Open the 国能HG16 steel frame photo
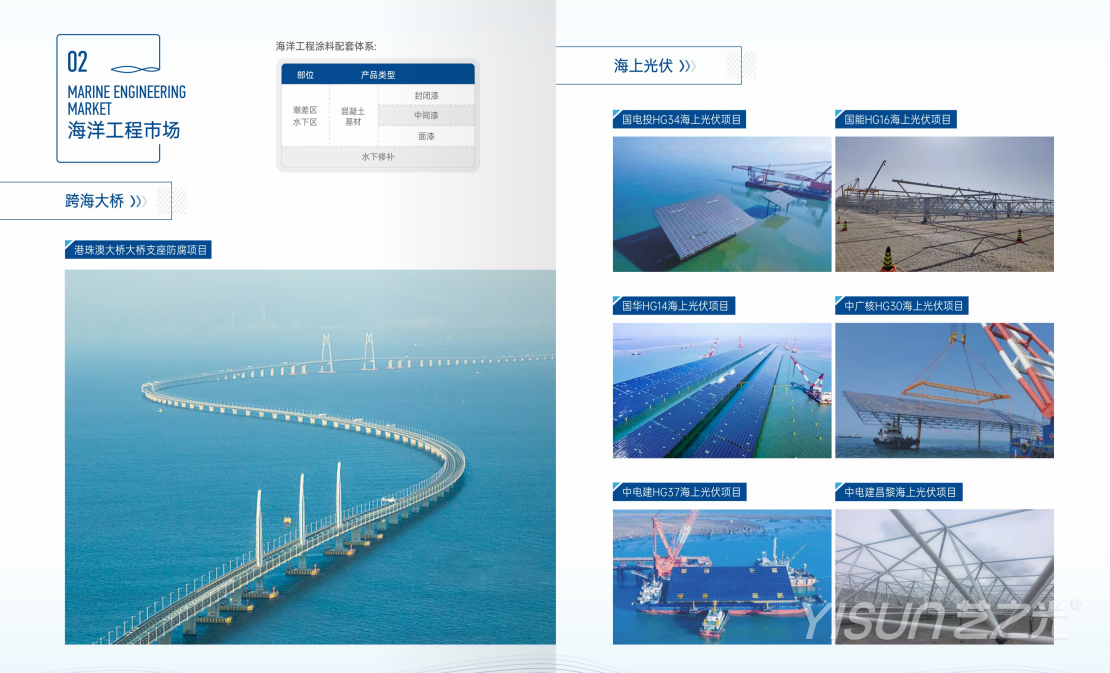 tap(944, 204)
